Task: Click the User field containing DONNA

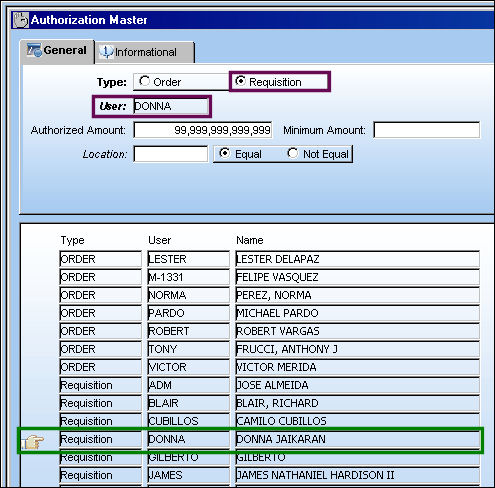Action: click(x=171, y=106)
